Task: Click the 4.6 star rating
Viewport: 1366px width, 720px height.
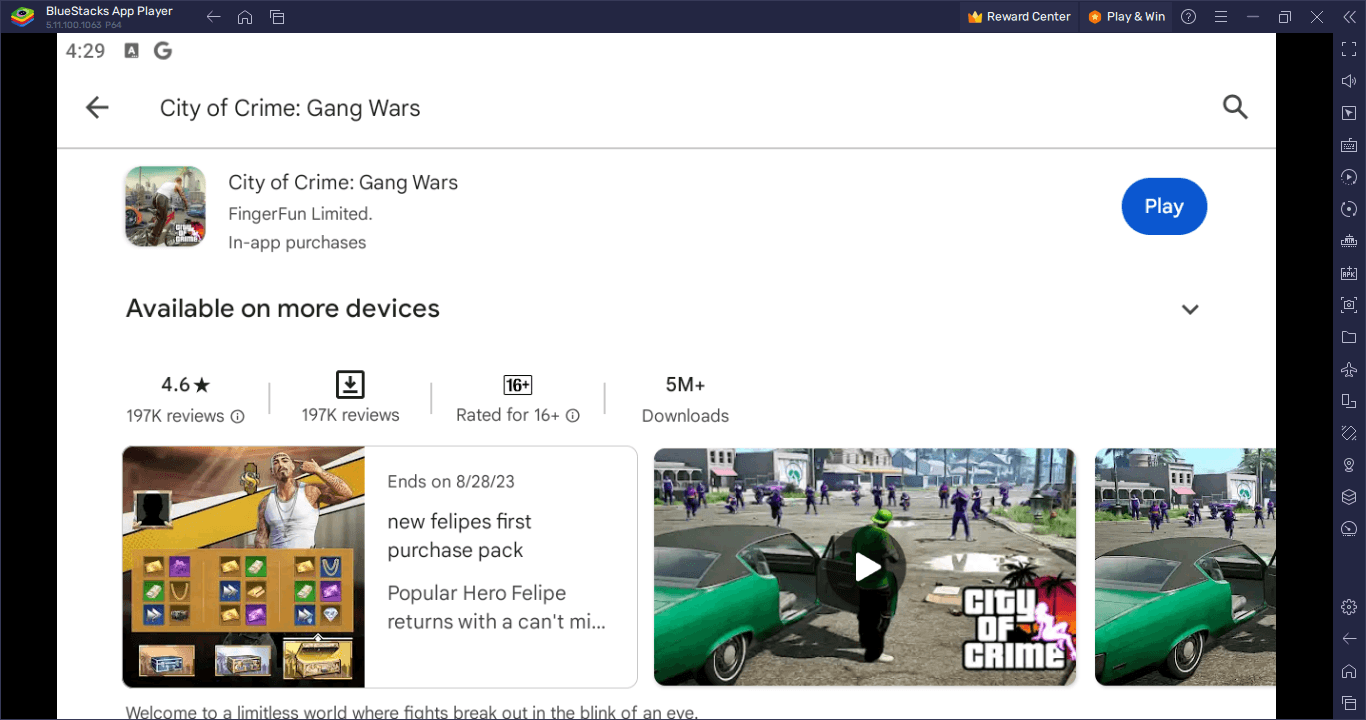Action: tap(186, 384)
